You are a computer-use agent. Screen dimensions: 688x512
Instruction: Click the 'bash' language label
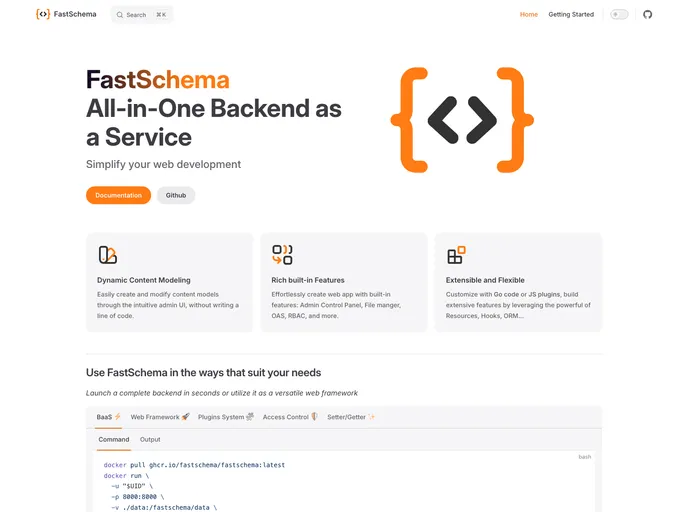point(585,457)
